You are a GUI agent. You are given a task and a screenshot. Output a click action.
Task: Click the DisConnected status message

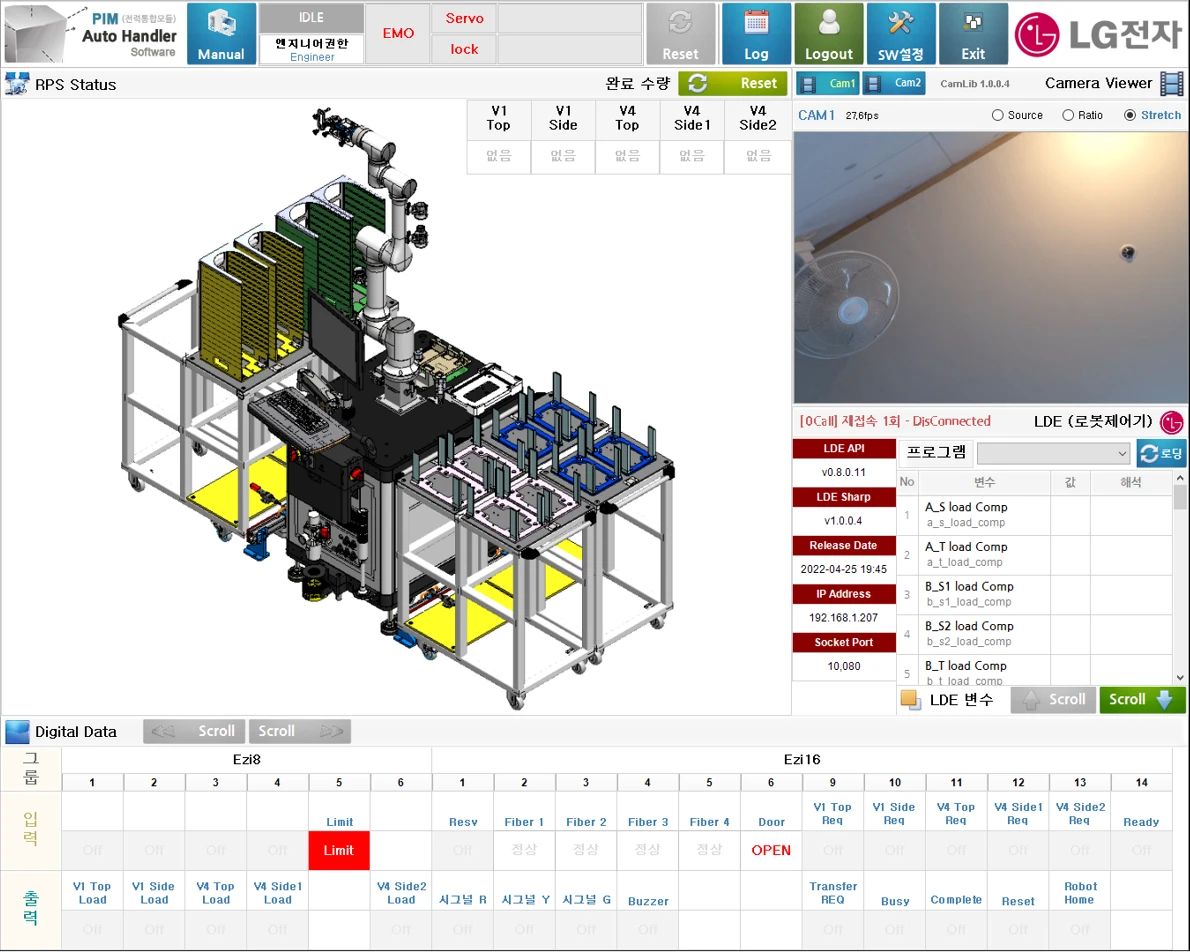(x=895, y=421)
